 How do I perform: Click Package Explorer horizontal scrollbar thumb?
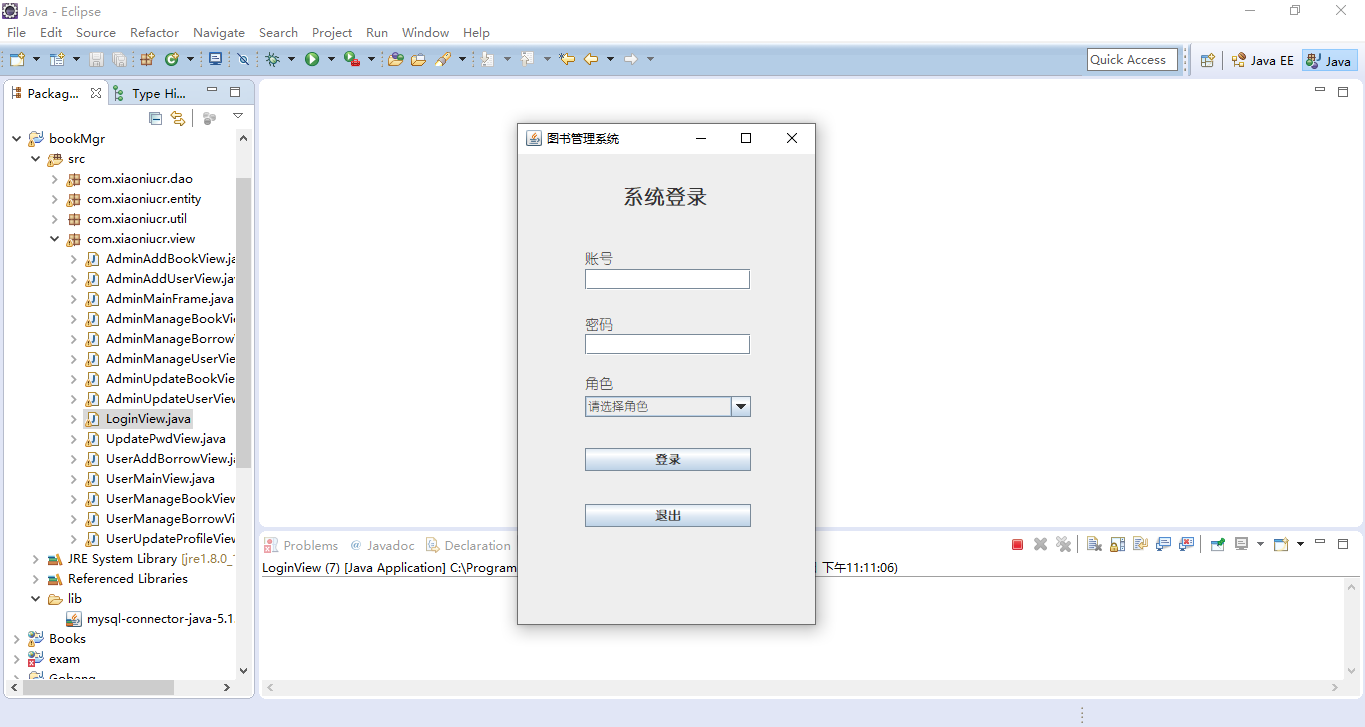(98, 688)
